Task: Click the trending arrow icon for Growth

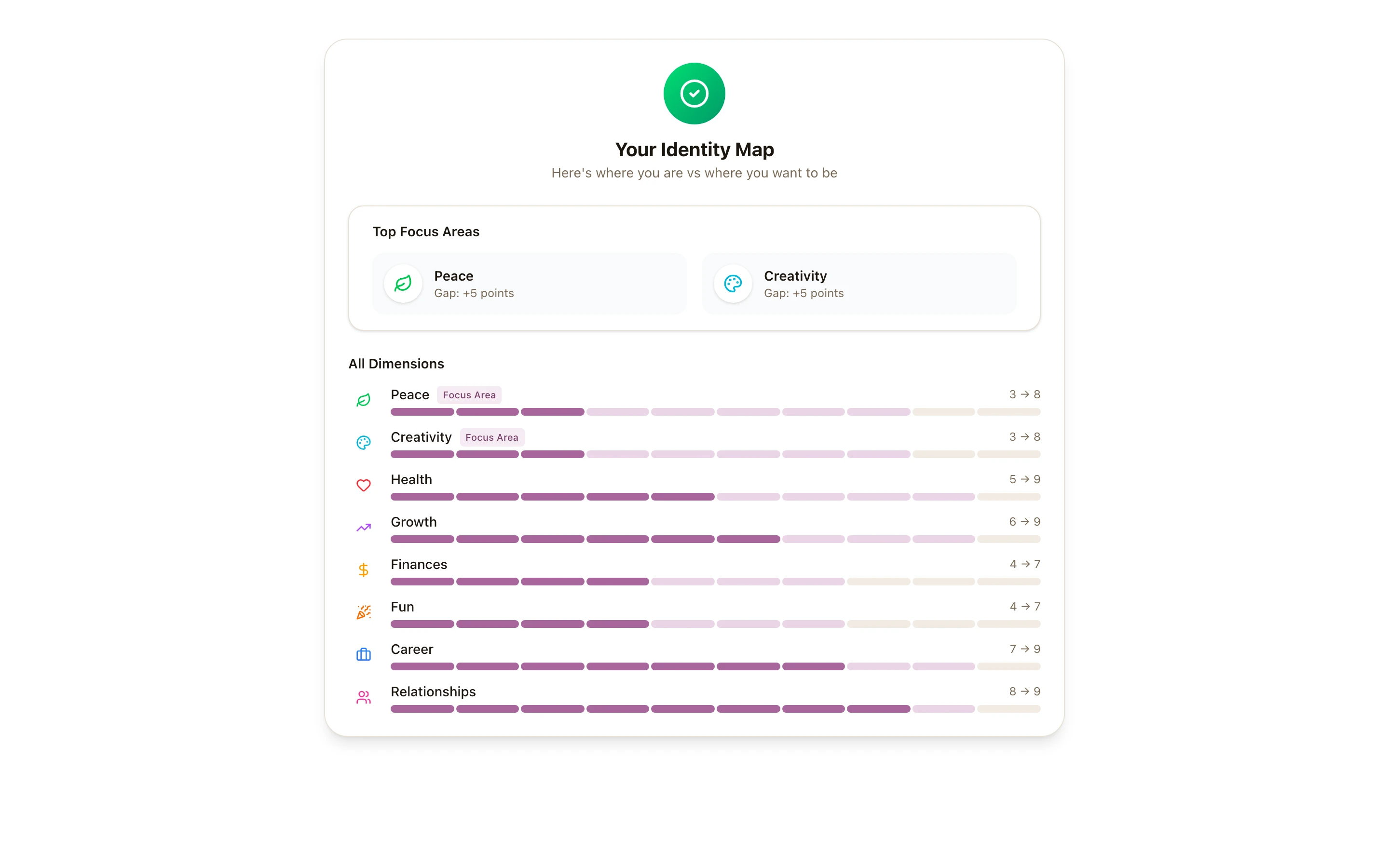Action: click(363, 528)
